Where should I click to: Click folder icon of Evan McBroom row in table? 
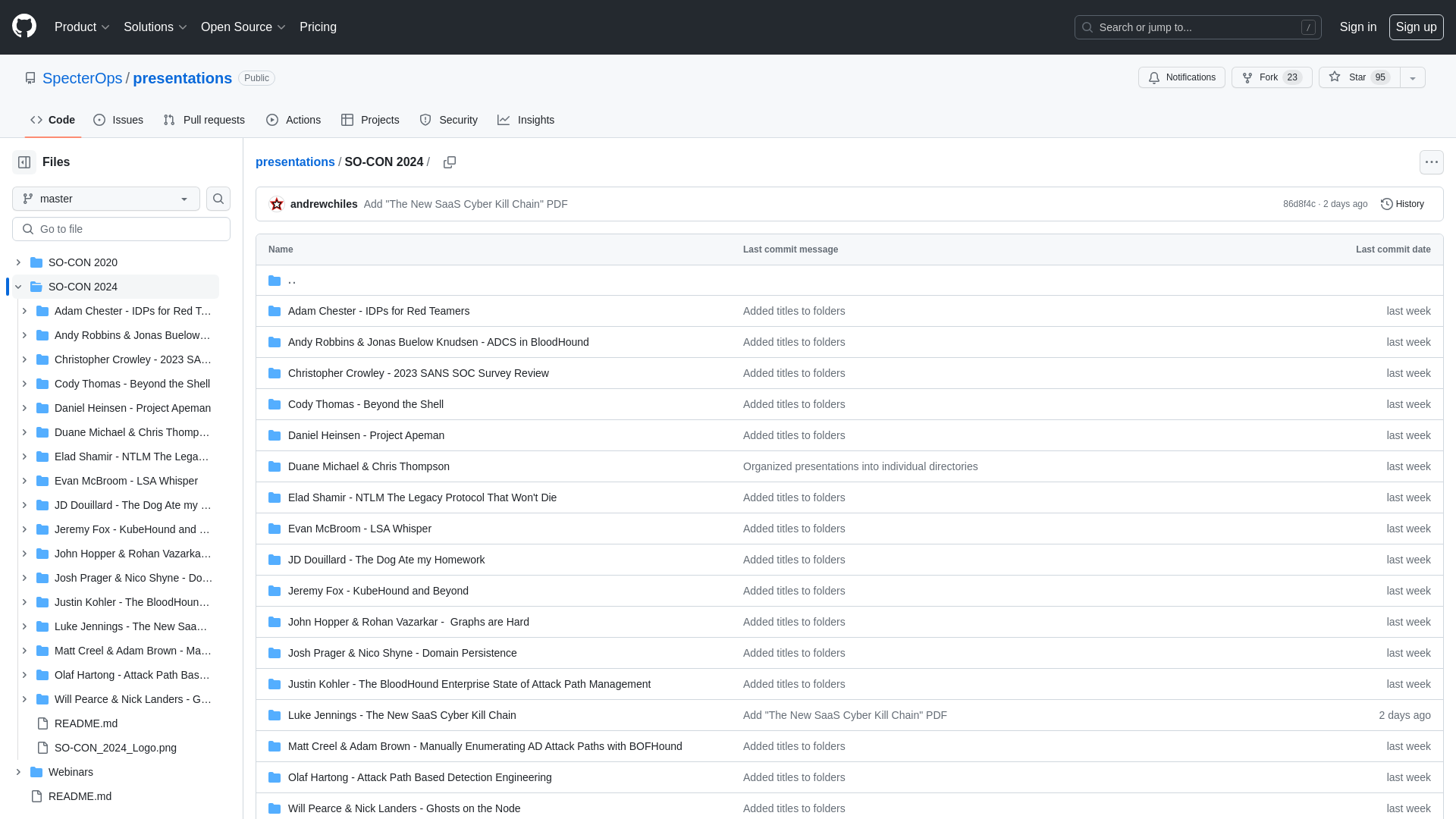[x=275, y=529]
